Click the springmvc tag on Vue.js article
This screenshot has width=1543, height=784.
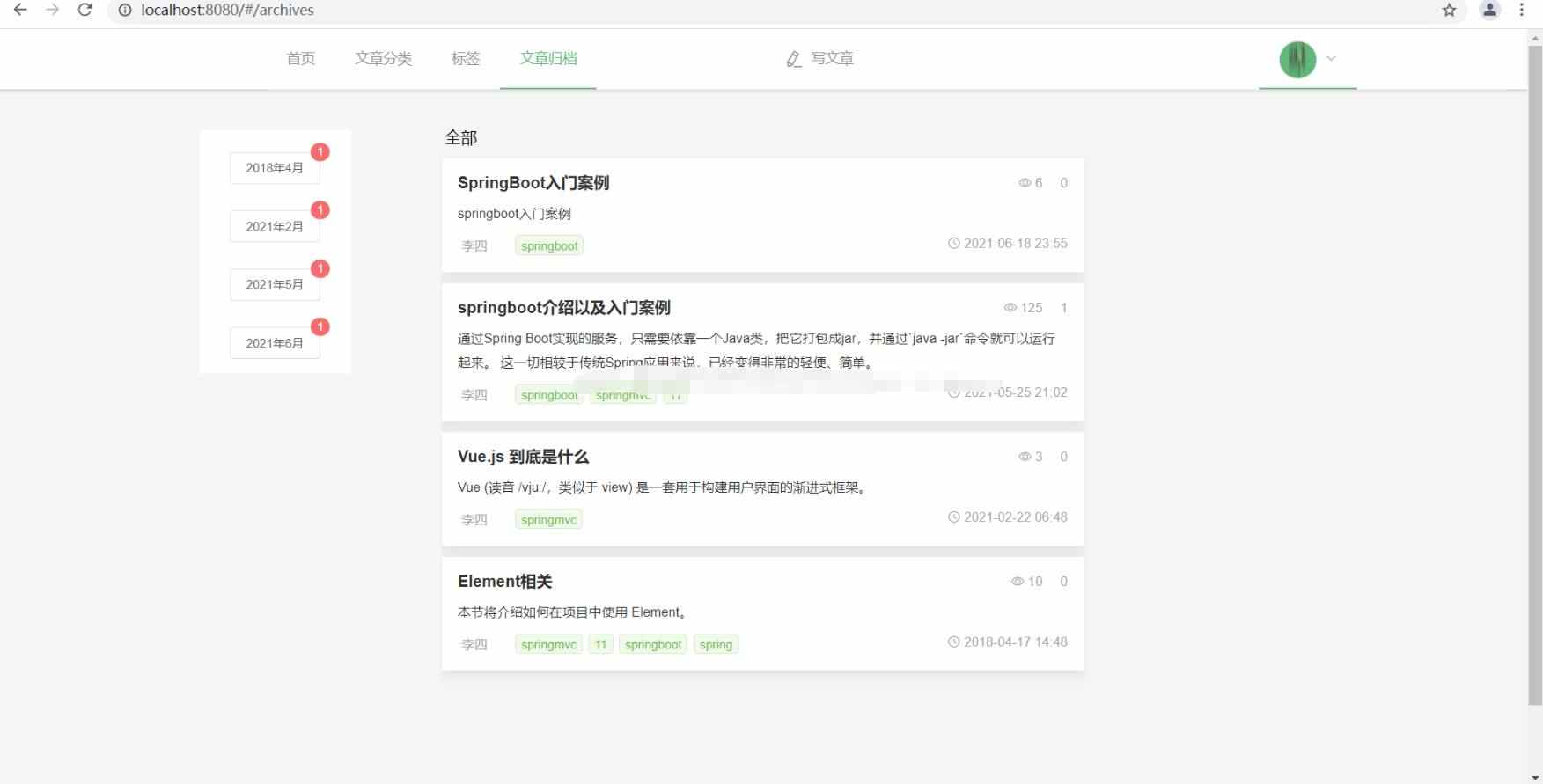click(548, 520)
